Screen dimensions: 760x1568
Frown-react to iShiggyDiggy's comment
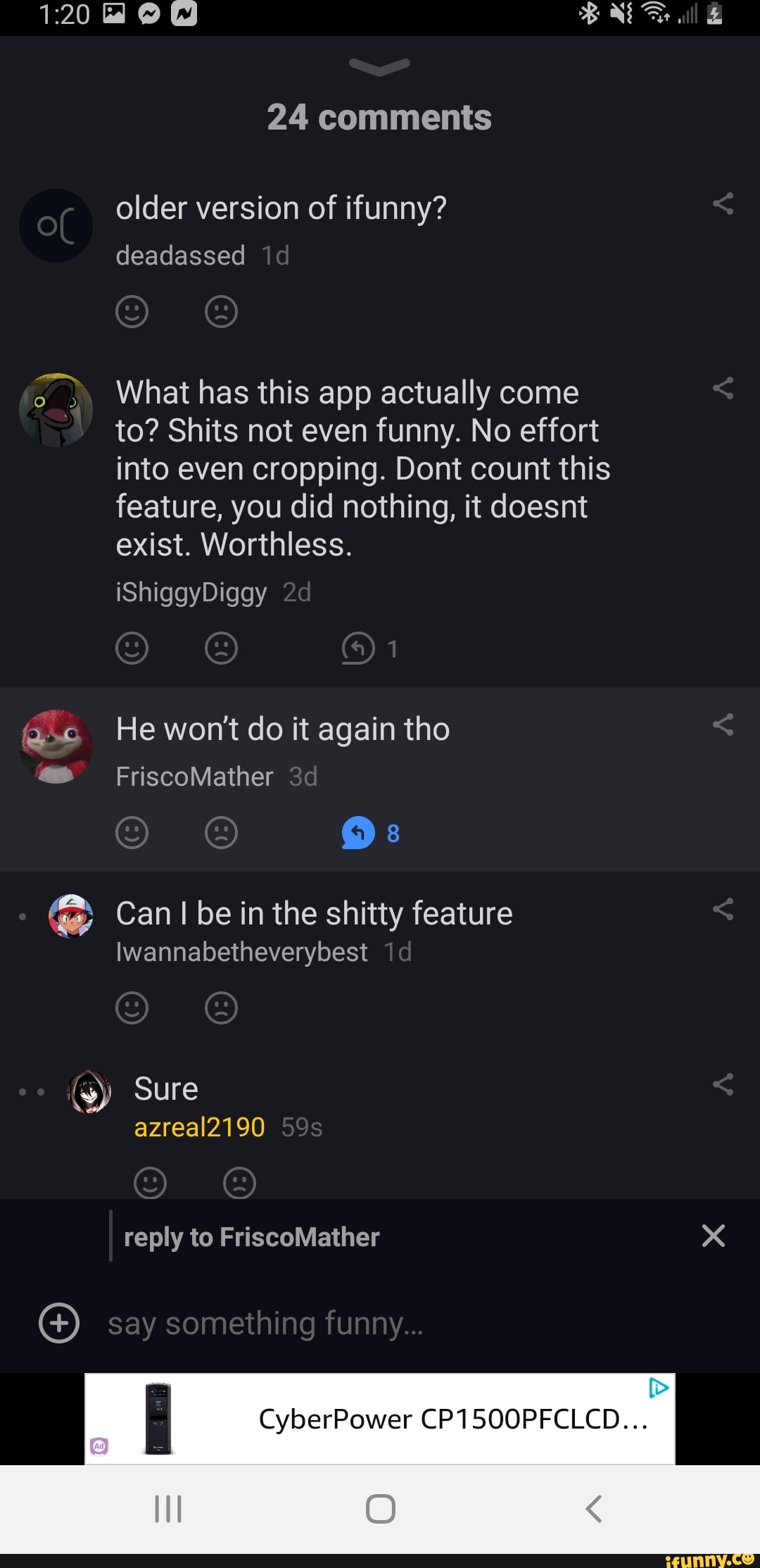(x=221, y=648)
